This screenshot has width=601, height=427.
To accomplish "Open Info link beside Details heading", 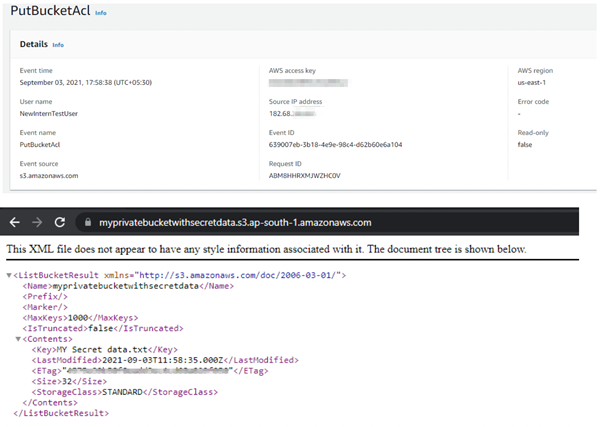I will (58, 45).
